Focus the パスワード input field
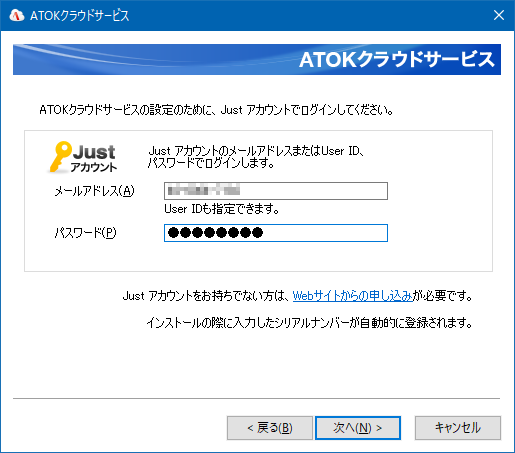 (x=276, y=233)
